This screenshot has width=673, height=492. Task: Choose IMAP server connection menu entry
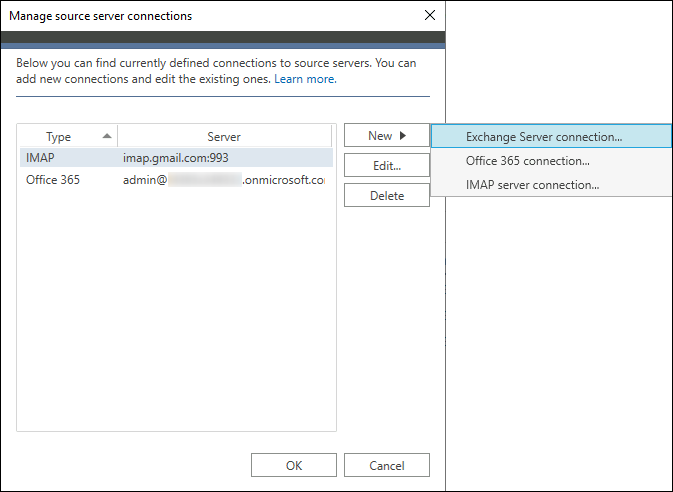pyautogui.click(x=551, y=185)
